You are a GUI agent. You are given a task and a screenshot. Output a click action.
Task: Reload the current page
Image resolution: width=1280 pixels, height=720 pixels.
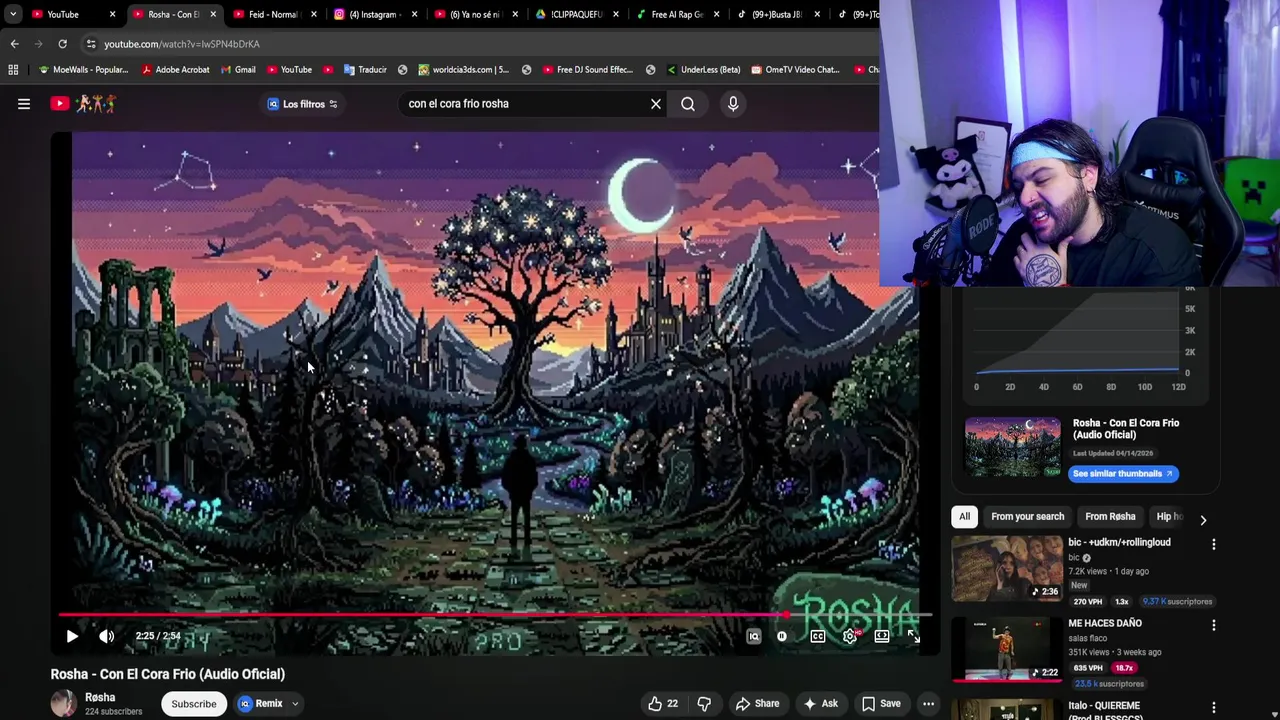[62, 44]
